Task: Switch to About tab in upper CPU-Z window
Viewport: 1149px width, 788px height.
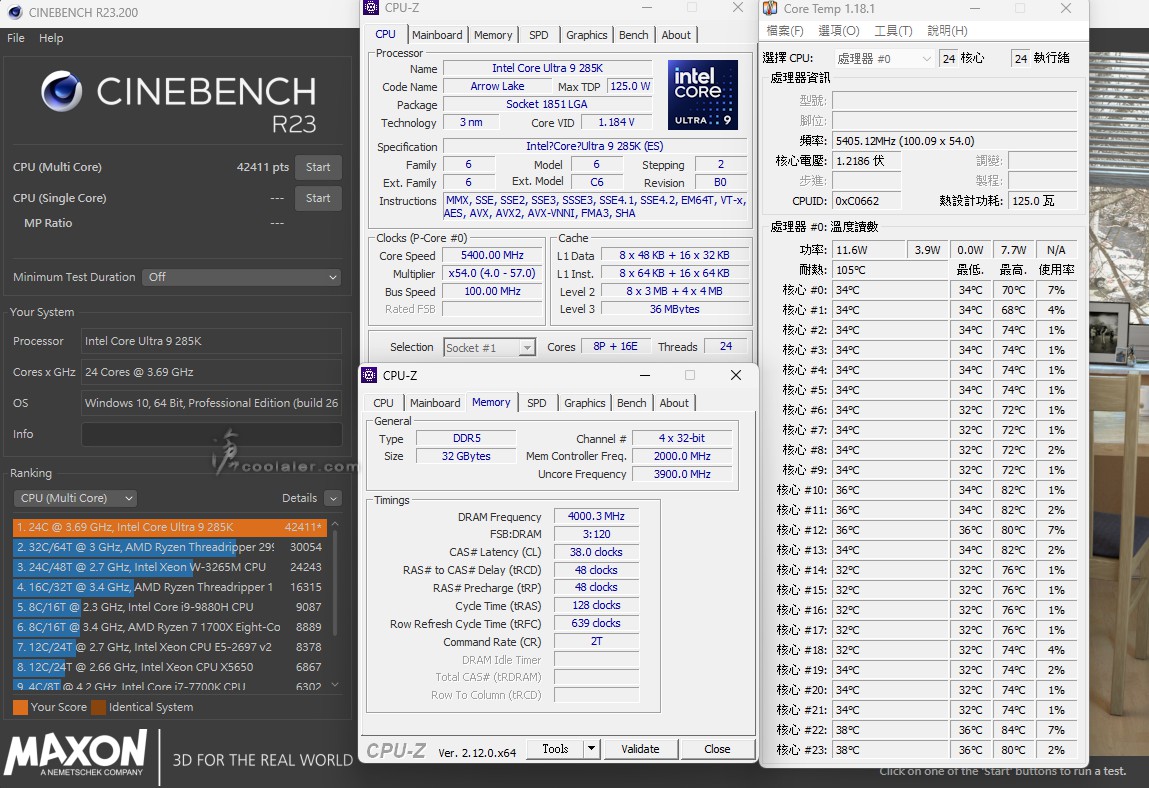Action: pyautogui.click(x=676, y=34)
